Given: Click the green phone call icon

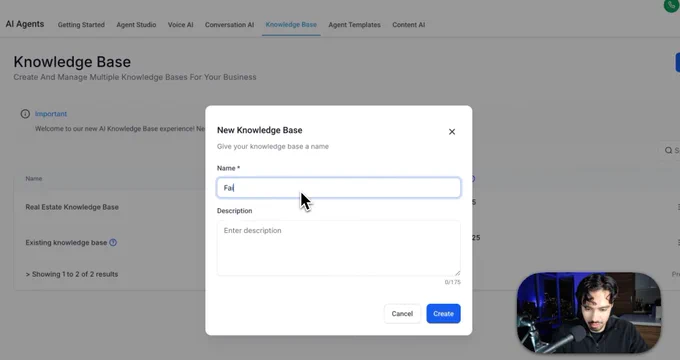Looking at the screenshot, I should (x=671, y=5).
